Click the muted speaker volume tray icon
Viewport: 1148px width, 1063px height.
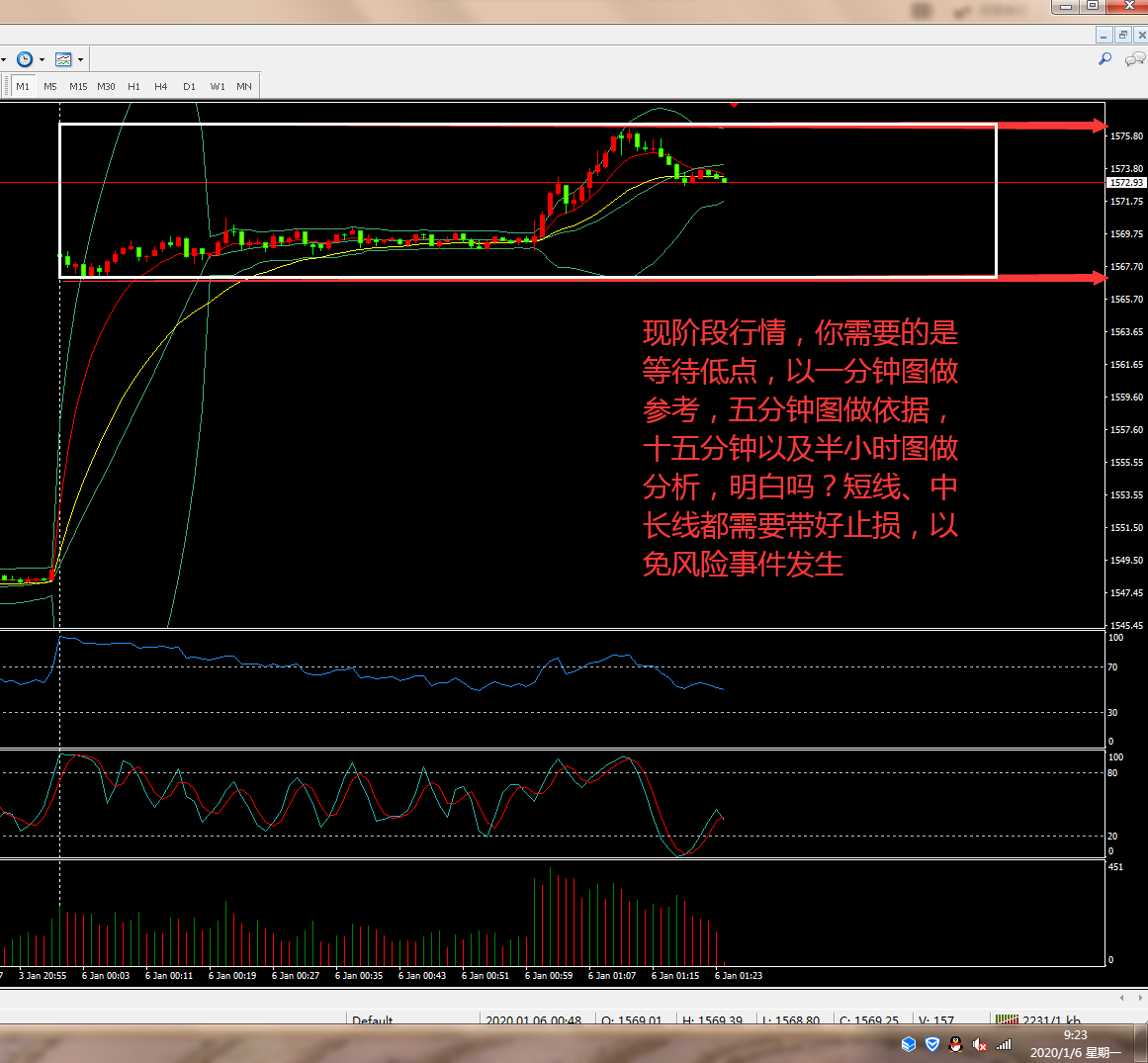coord(979,1044)
